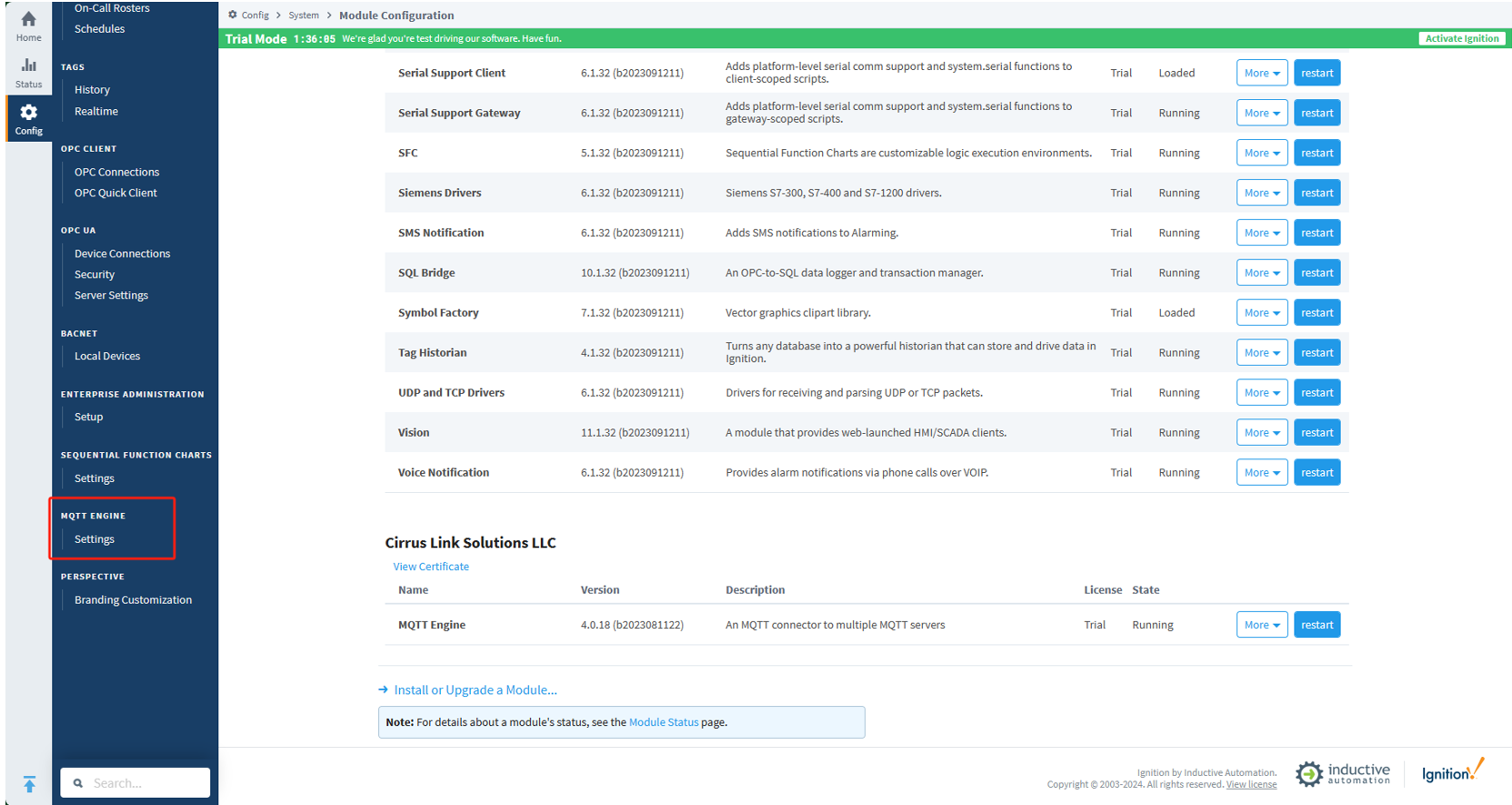
Task: Open OPC UA Server Settings
Action: pyautogui.click(x=111, y=296)
